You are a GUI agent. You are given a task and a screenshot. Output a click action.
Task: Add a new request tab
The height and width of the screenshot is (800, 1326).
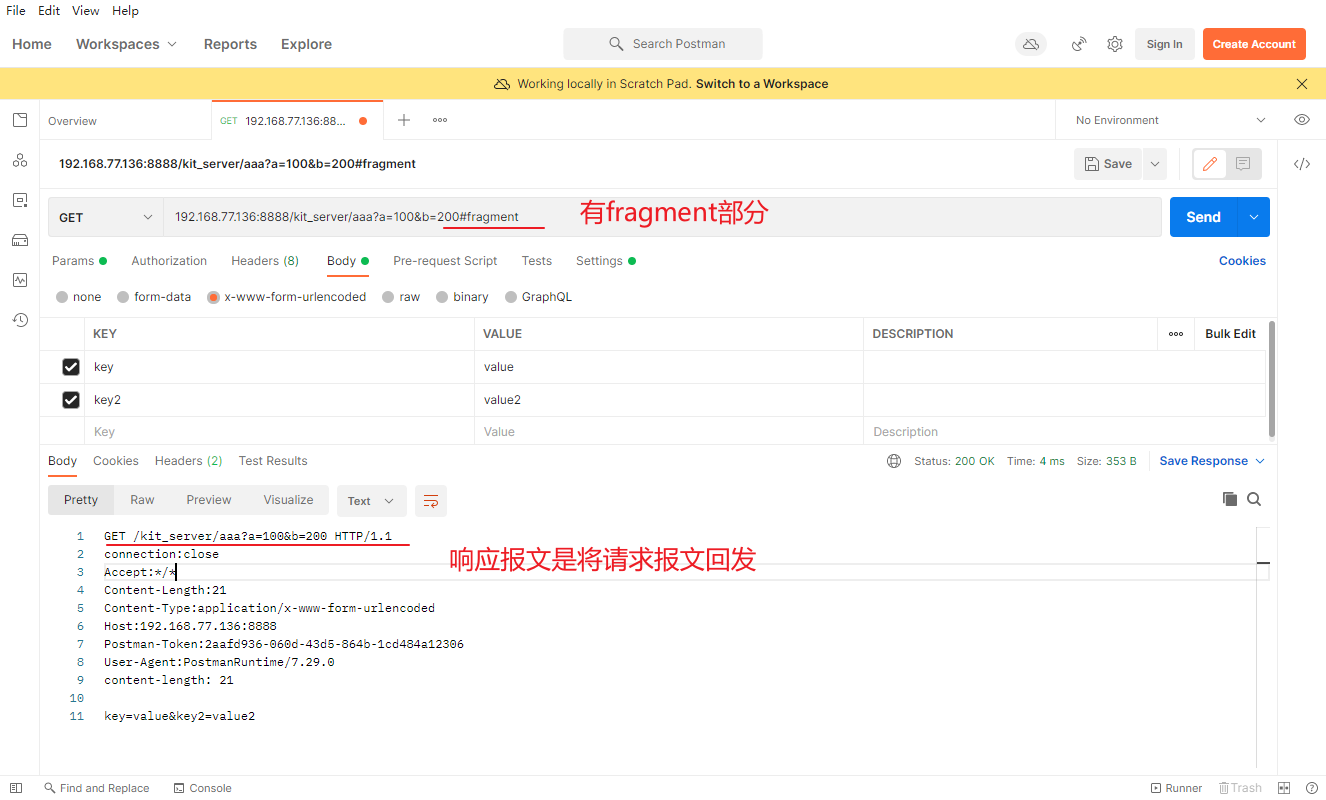click(404, 120)
